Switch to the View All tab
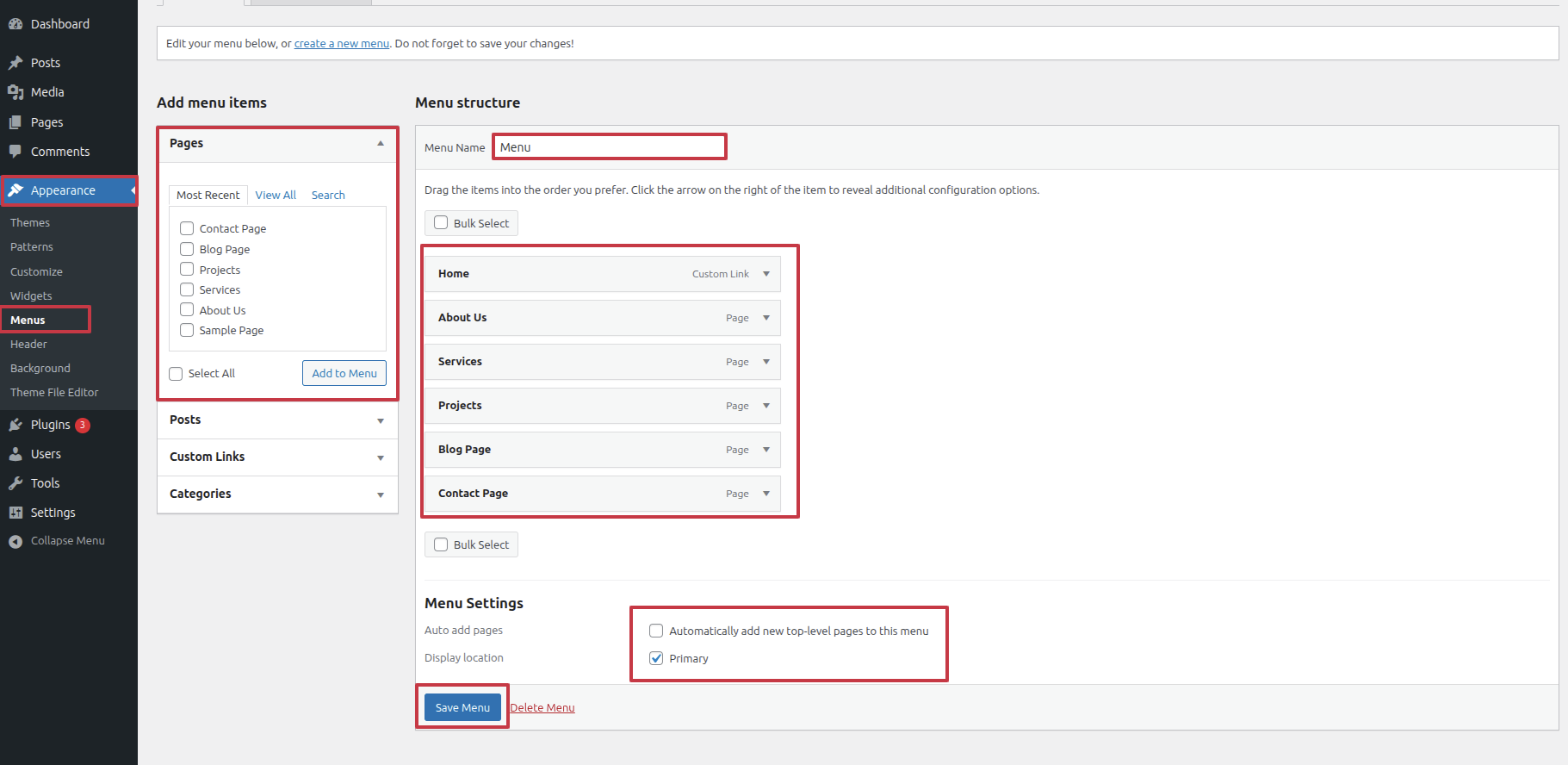The image size is (1568, 765). 276,196
